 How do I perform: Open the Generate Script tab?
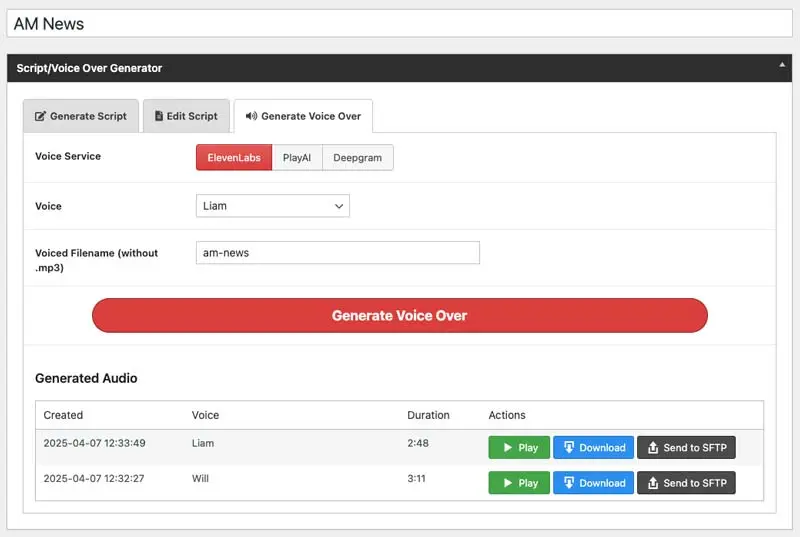point(81,116)
